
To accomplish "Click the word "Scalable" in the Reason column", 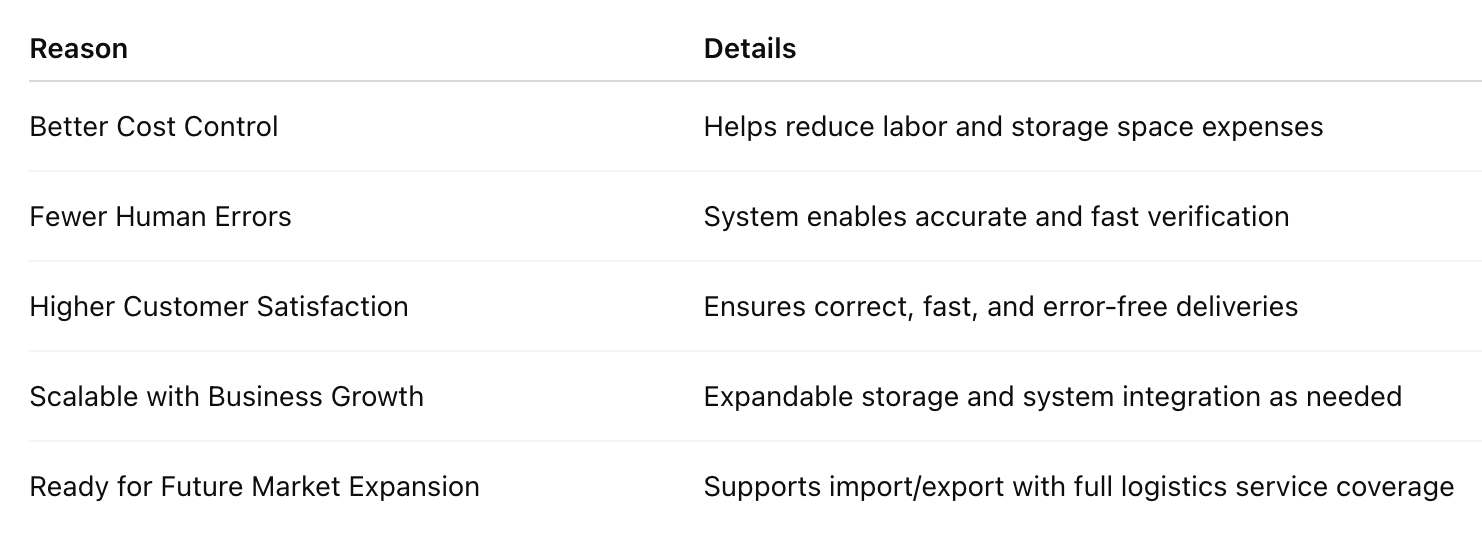I will tap(84, 397).
